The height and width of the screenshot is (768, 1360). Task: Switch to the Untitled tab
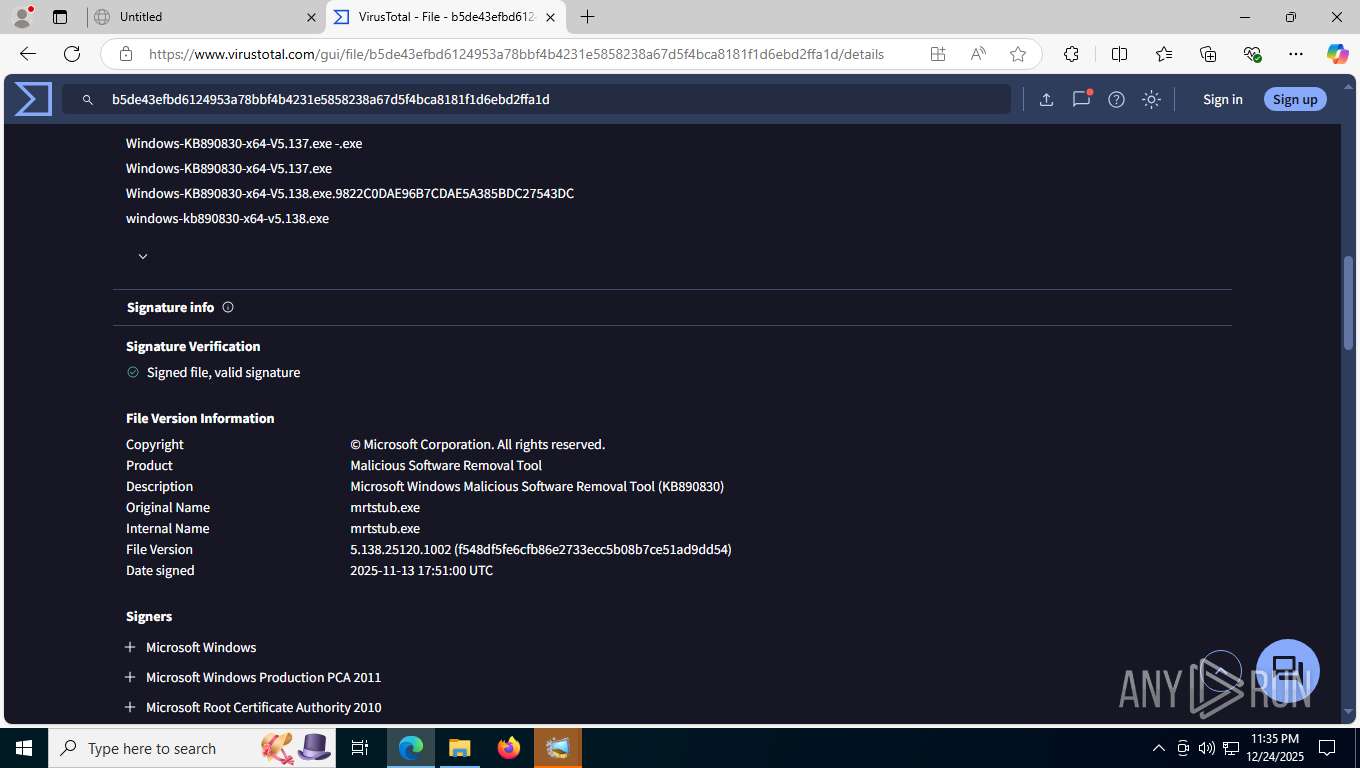coord(205,17)
